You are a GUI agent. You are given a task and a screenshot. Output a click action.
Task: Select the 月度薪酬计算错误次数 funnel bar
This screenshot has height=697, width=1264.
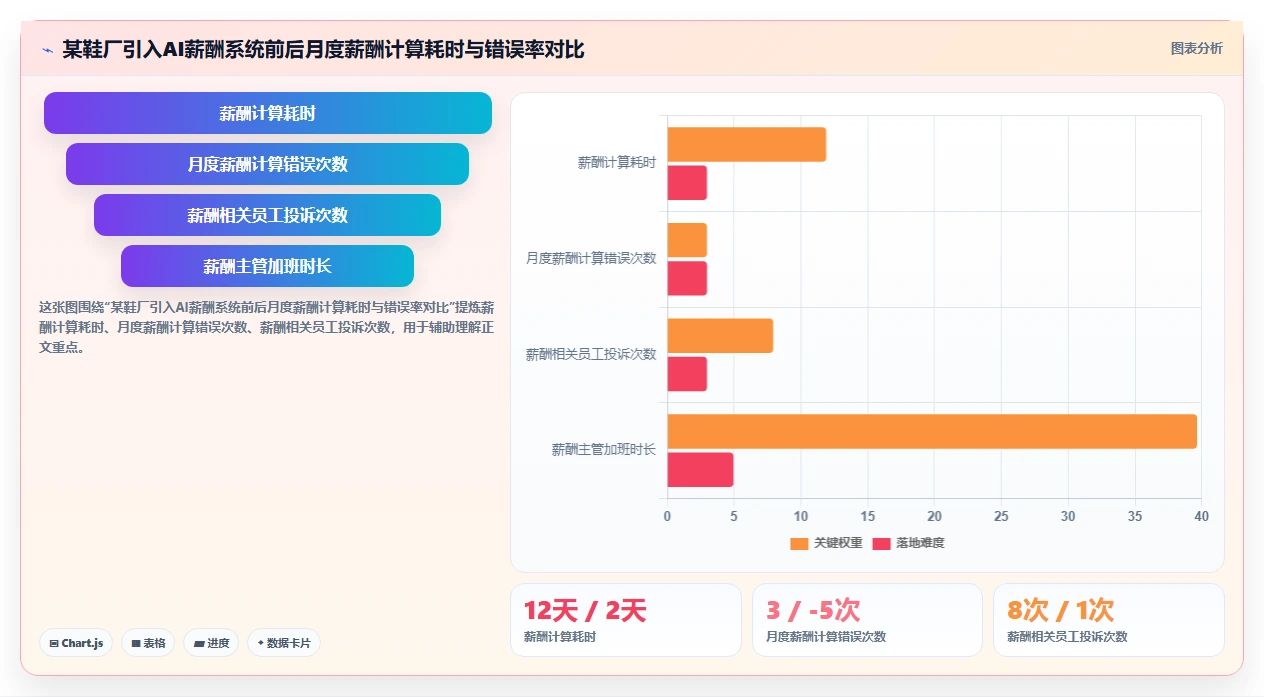tap(268, 164)
